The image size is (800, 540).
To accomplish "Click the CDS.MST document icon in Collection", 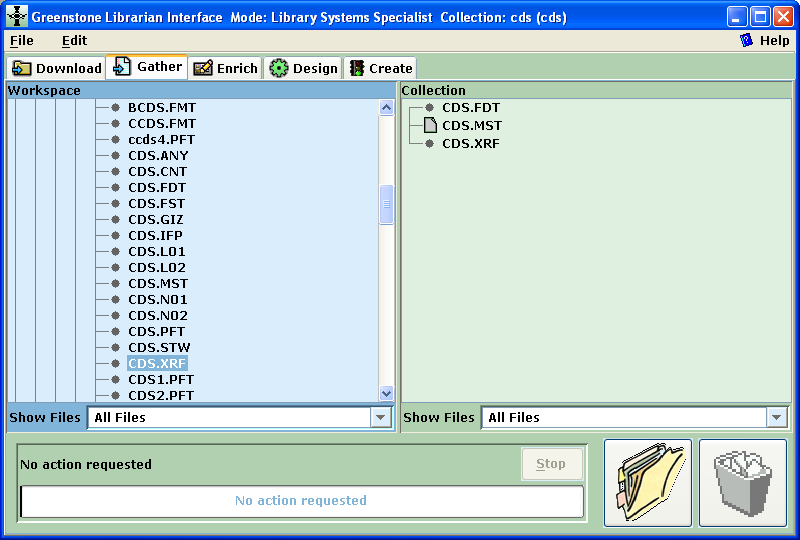I will pyautogui.click(x=430, y=126).
